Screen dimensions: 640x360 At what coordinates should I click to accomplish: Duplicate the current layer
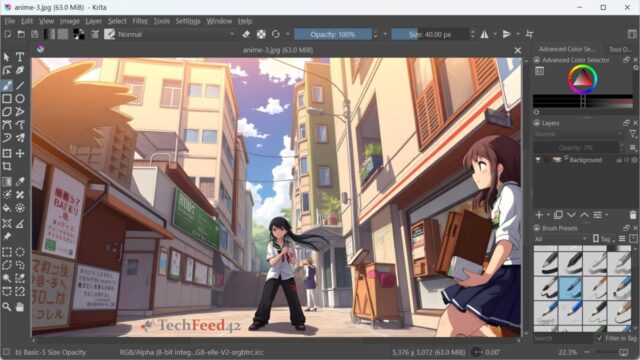click(x=558, y=215)
